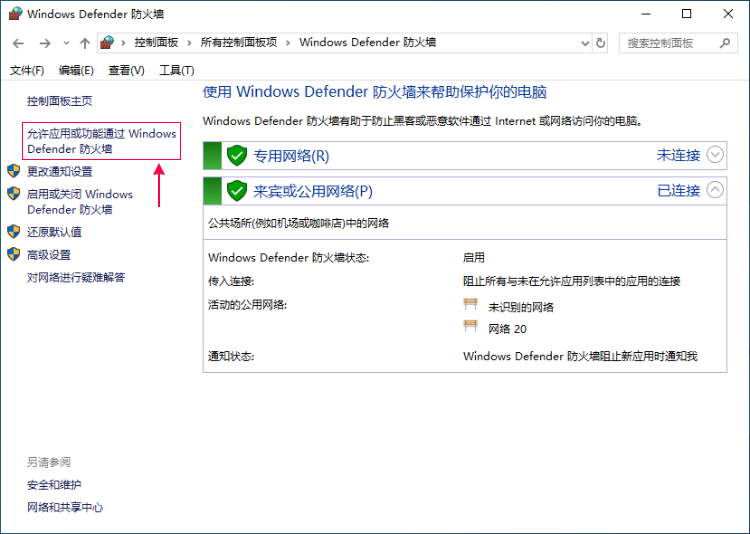Minimize the Windows Defender 防火墙 window

pos(646,14)
